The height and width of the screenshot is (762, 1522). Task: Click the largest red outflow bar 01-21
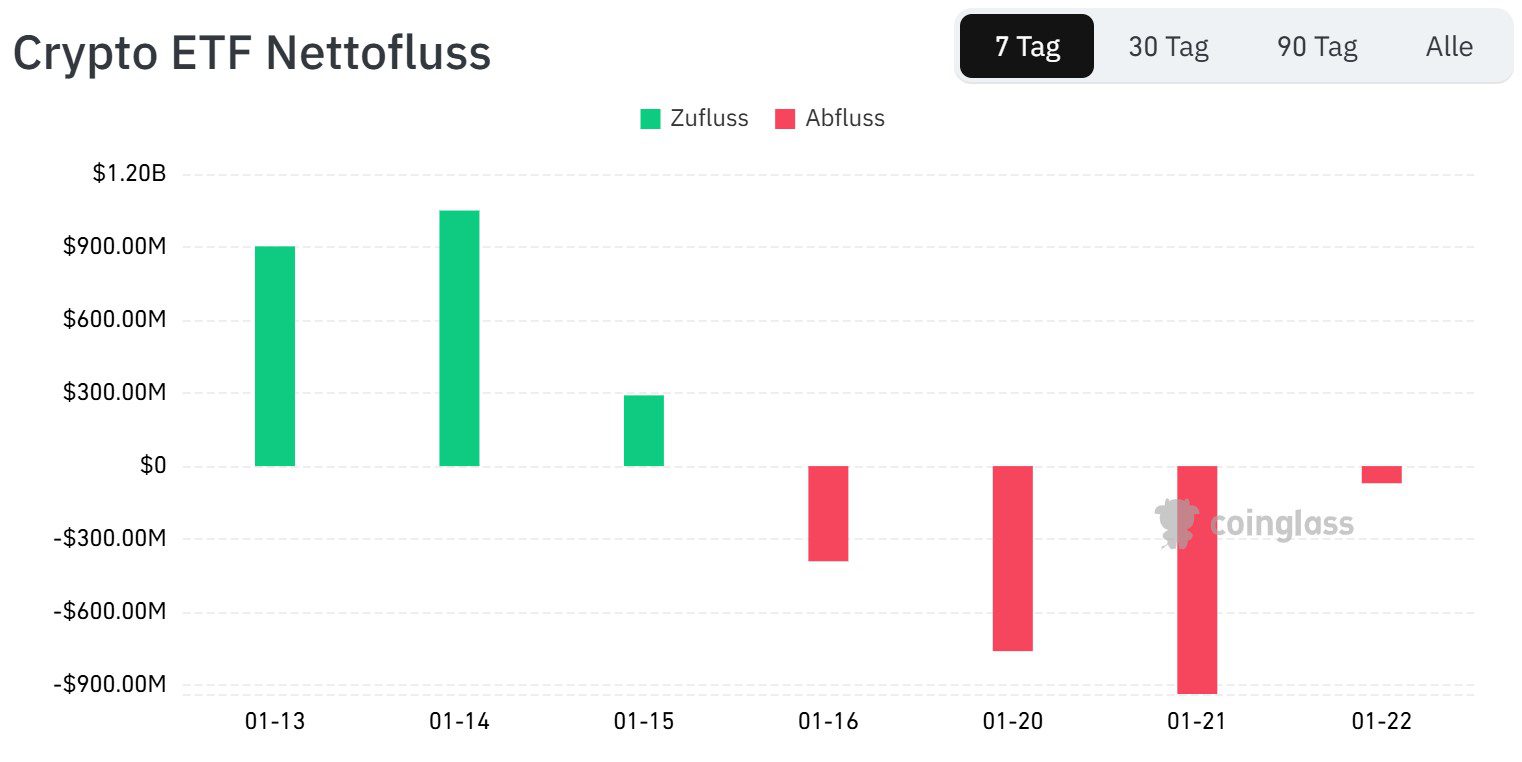coord(1197,600)
